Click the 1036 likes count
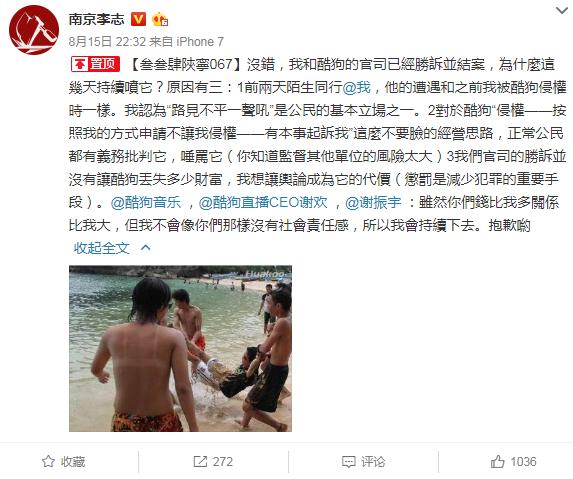573x479 pixels. pyautogui.click(x=523, y=461)
